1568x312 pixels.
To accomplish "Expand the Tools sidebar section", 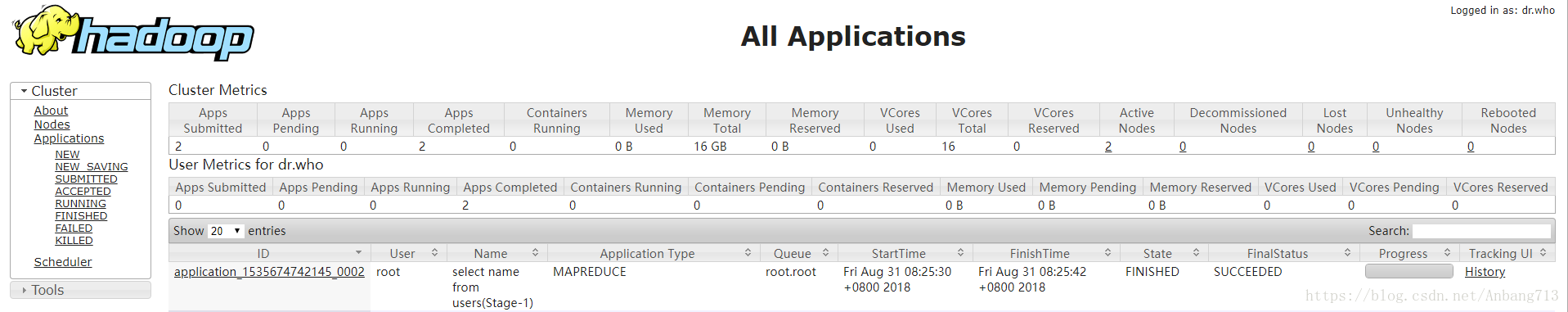I will point(80,290).
